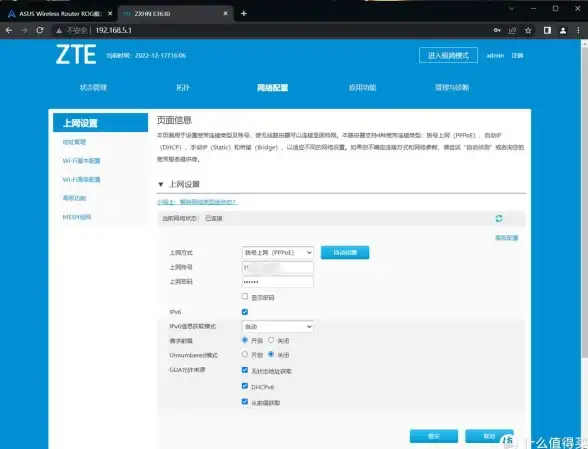Open the saved password key icon

[497, 30]
